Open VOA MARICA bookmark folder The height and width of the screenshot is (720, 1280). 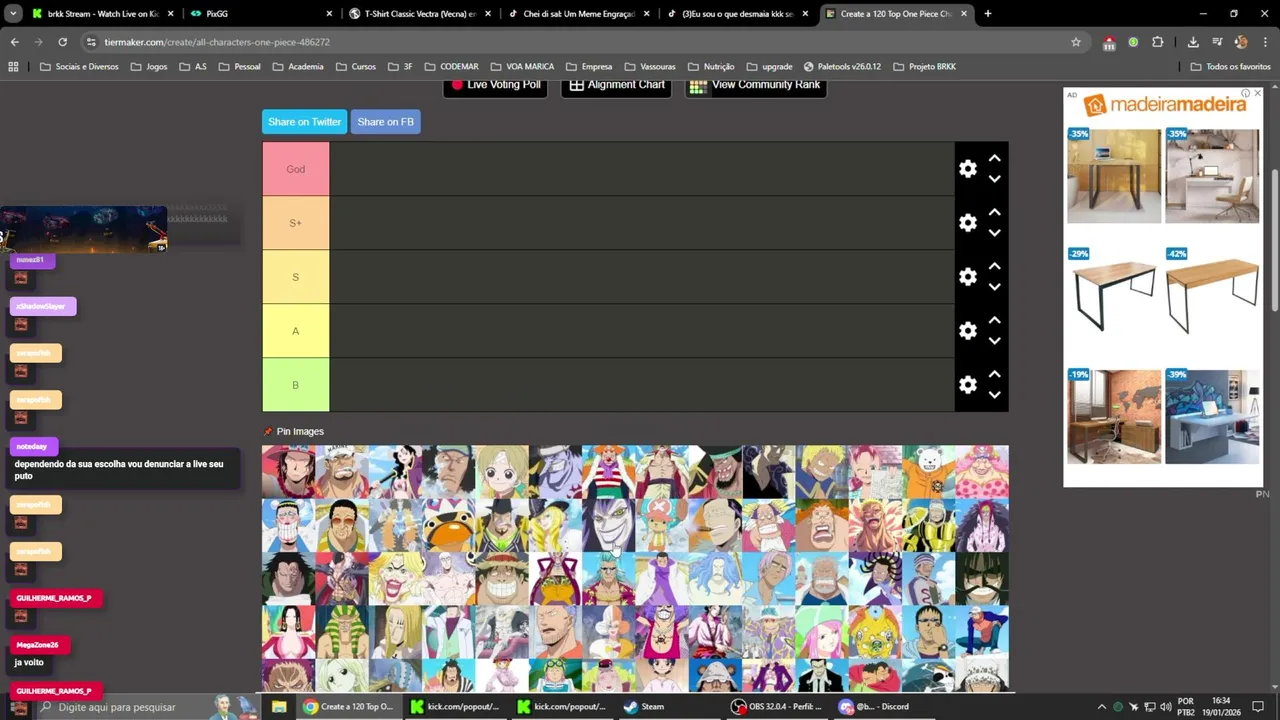pos(522,67)
